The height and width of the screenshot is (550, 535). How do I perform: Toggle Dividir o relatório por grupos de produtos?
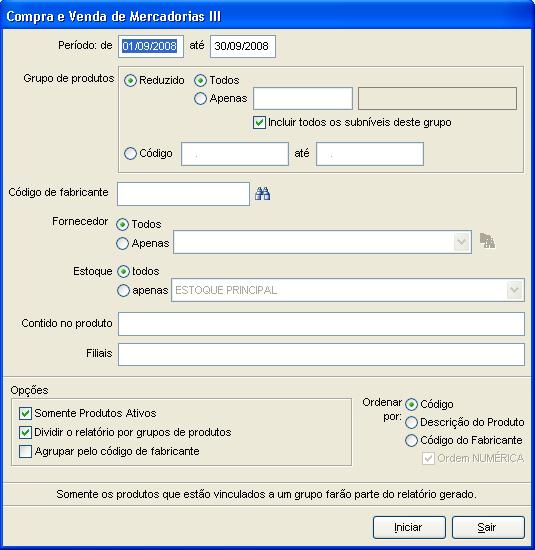[25, 432]
